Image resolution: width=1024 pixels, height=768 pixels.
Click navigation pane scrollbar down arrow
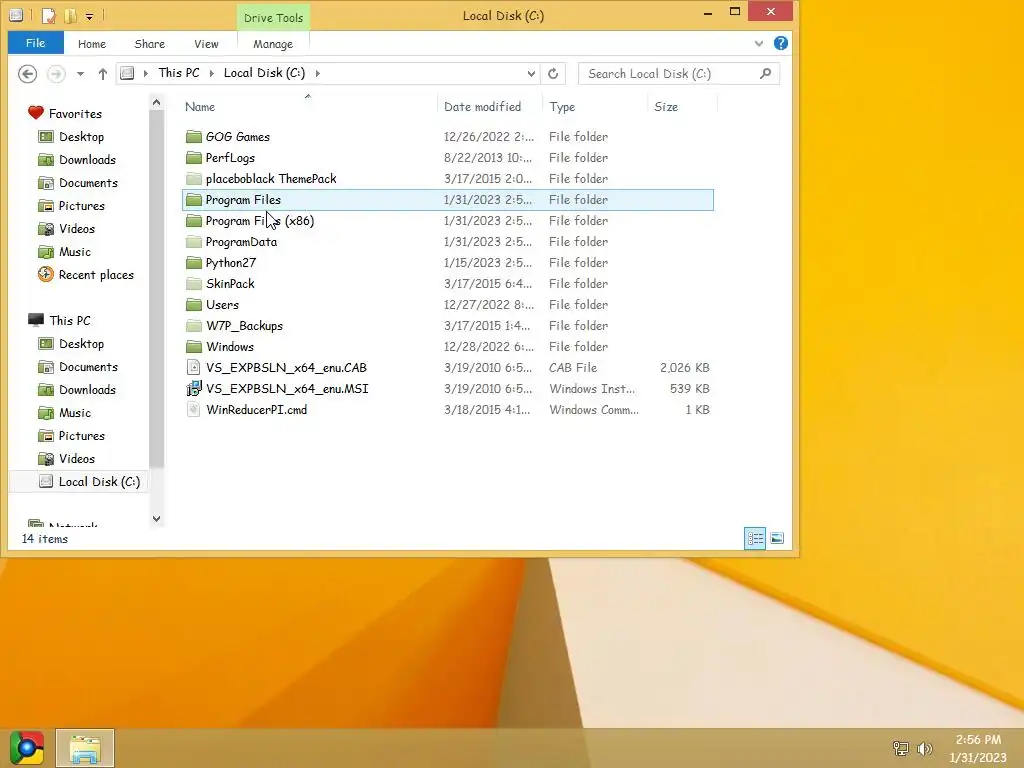click(x=156, y=519)
